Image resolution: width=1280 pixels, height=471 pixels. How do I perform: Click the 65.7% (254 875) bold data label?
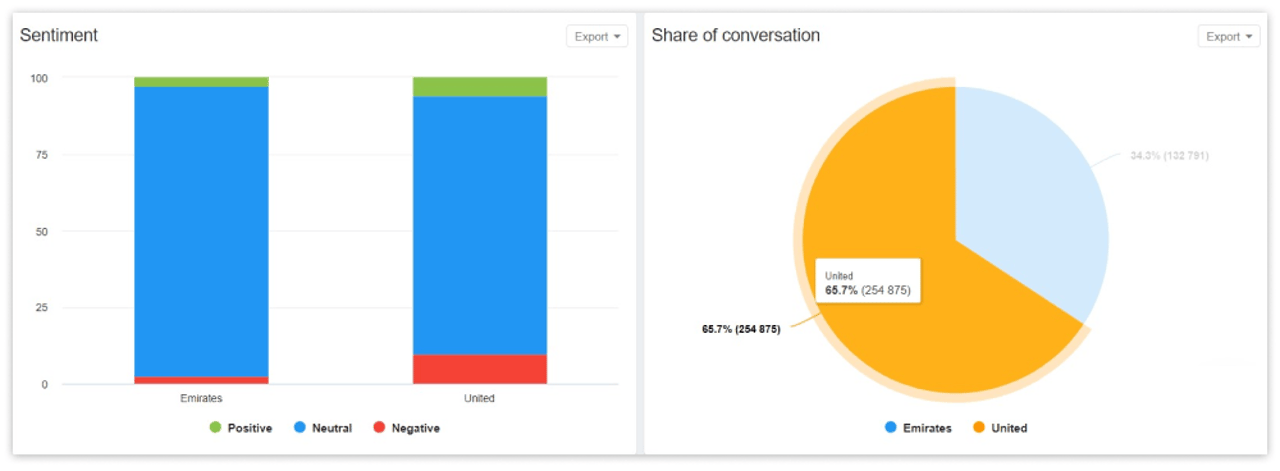point(741,329)
